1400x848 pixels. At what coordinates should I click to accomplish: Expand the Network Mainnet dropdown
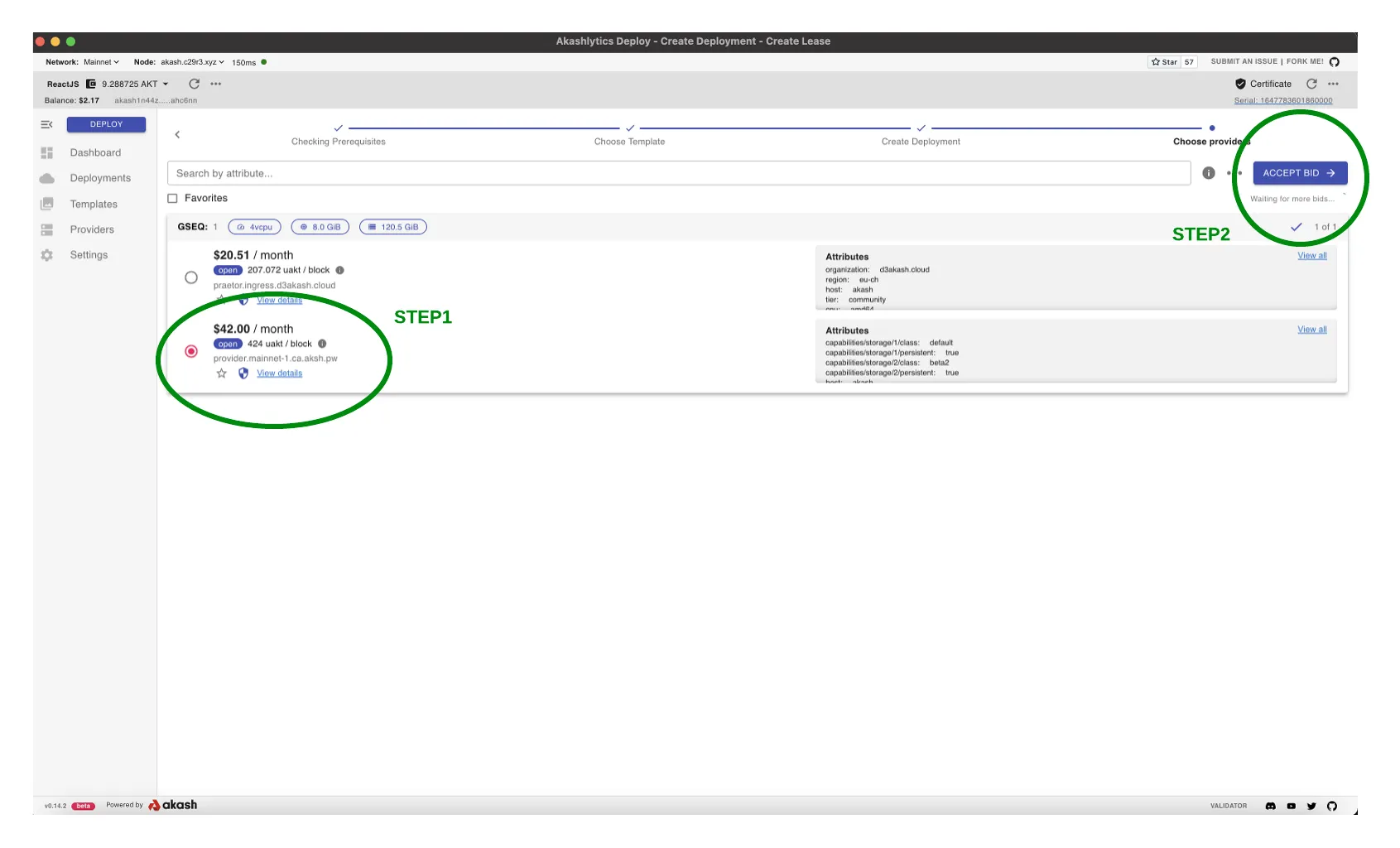[101, 62]
